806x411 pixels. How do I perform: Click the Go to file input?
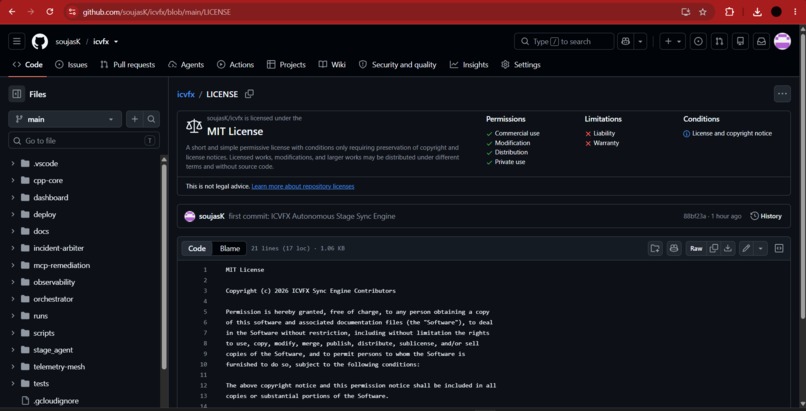point(84,140)
